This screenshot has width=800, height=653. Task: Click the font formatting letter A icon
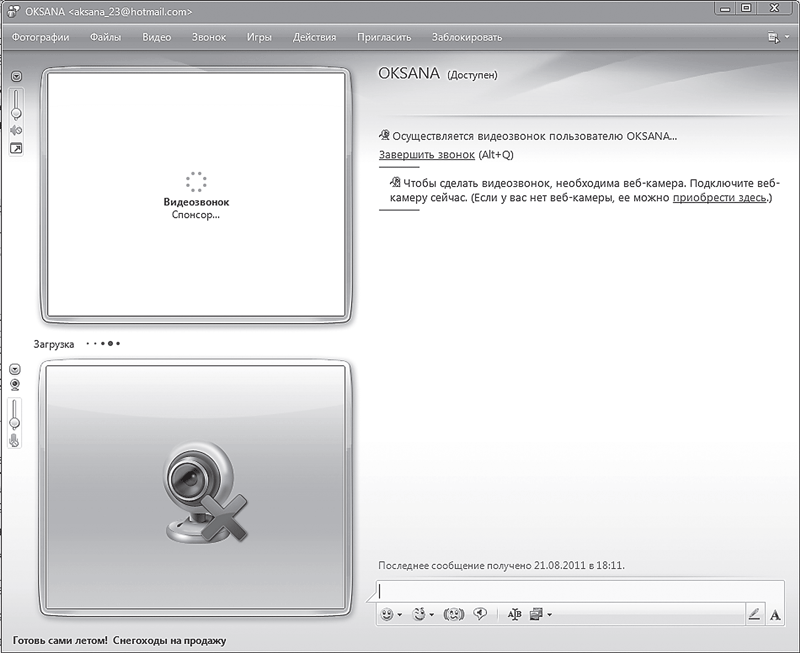[775, 614]
